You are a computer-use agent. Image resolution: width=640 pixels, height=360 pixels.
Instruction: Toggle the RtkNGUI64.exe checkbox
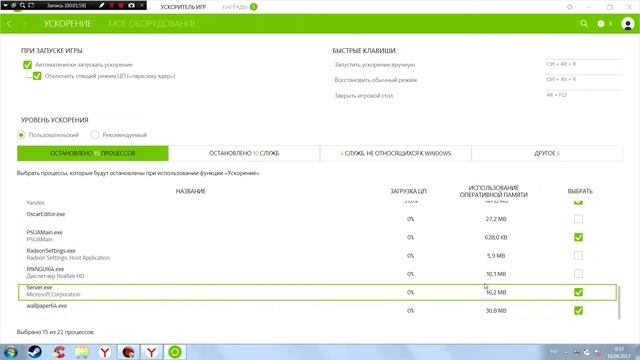coord(578,274)
